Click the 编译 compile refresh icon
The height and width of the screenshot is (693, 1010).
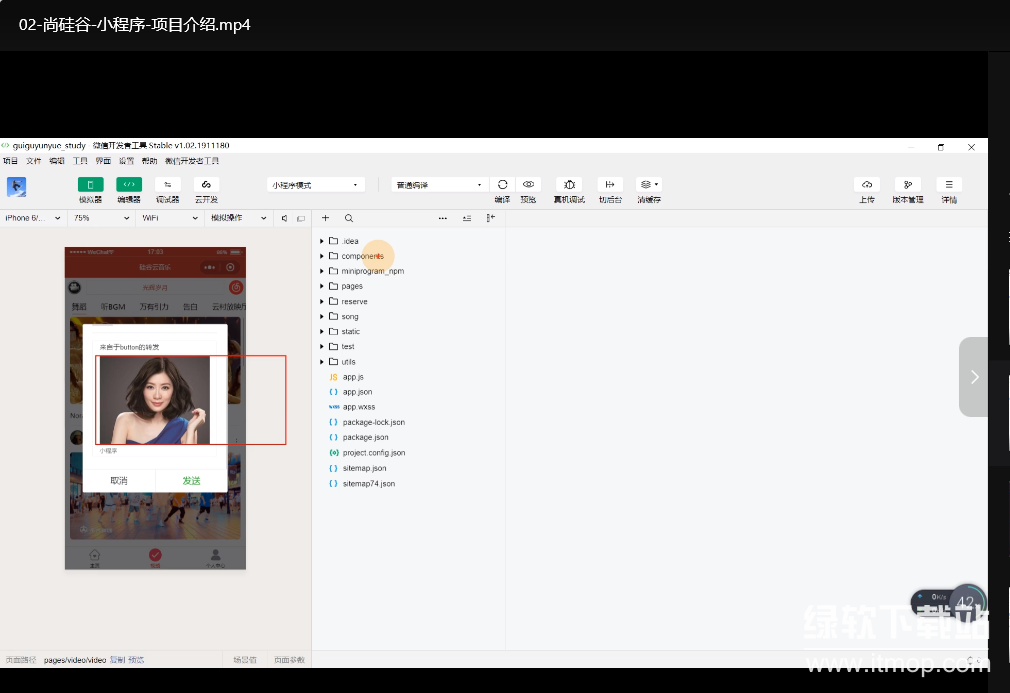[502, 185]
